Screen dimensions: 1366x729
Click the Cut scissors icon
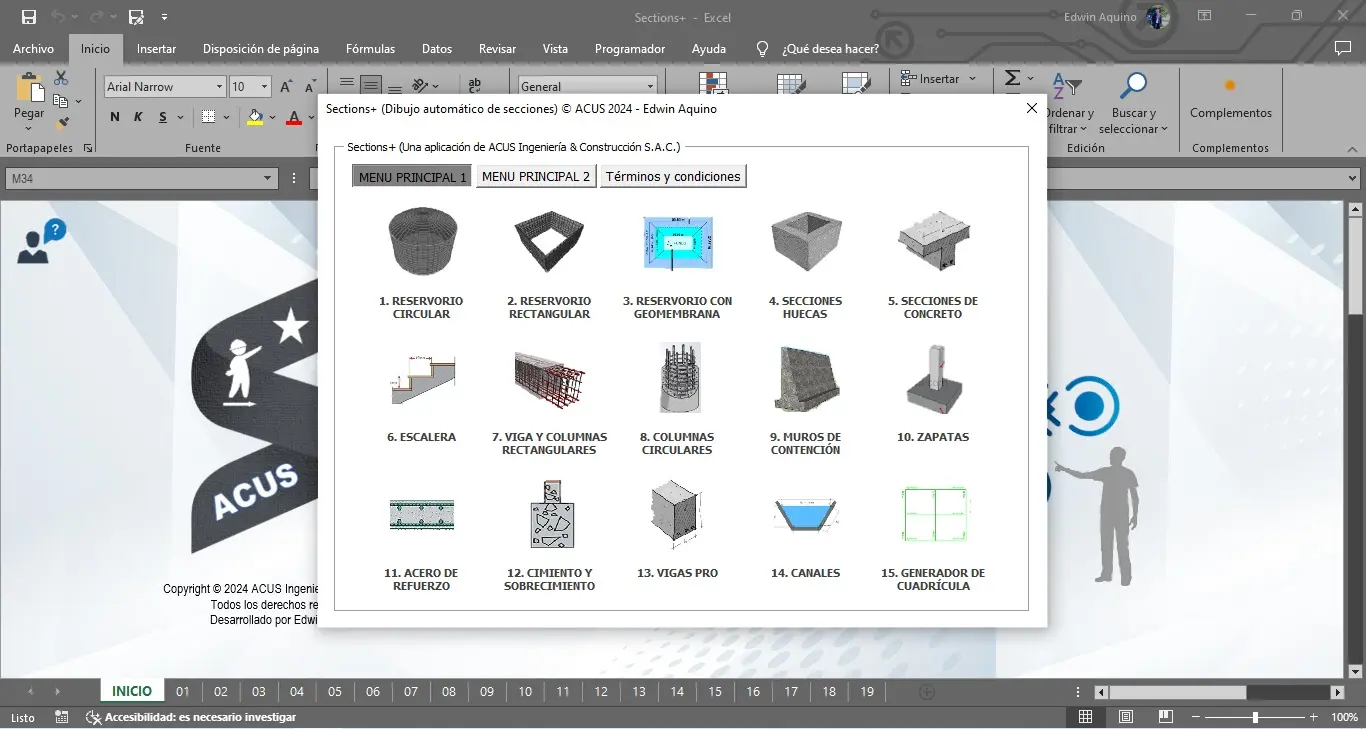click(x=61, y=78)
